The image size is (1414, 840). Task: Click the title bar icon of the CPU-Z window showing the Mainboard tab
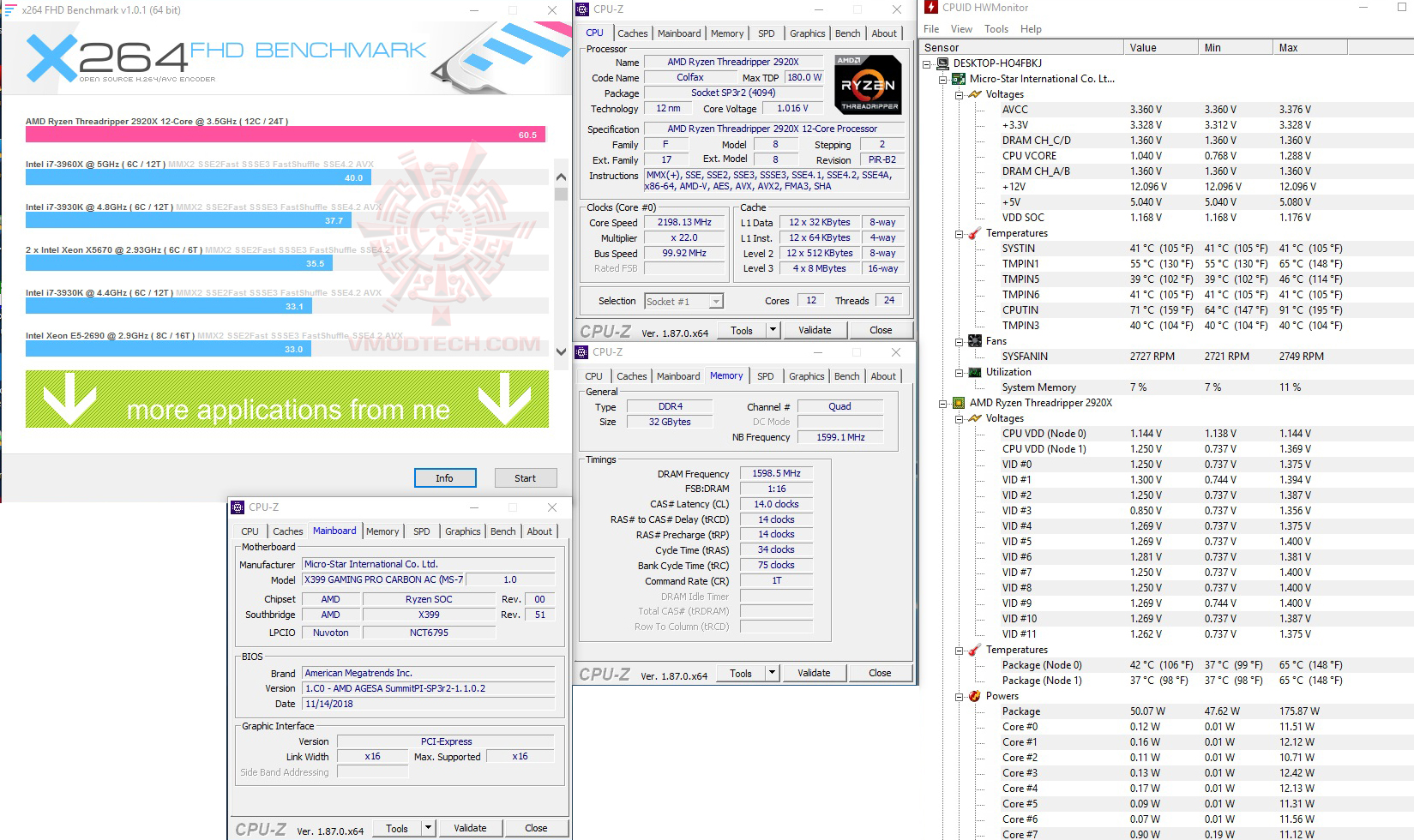238,507
